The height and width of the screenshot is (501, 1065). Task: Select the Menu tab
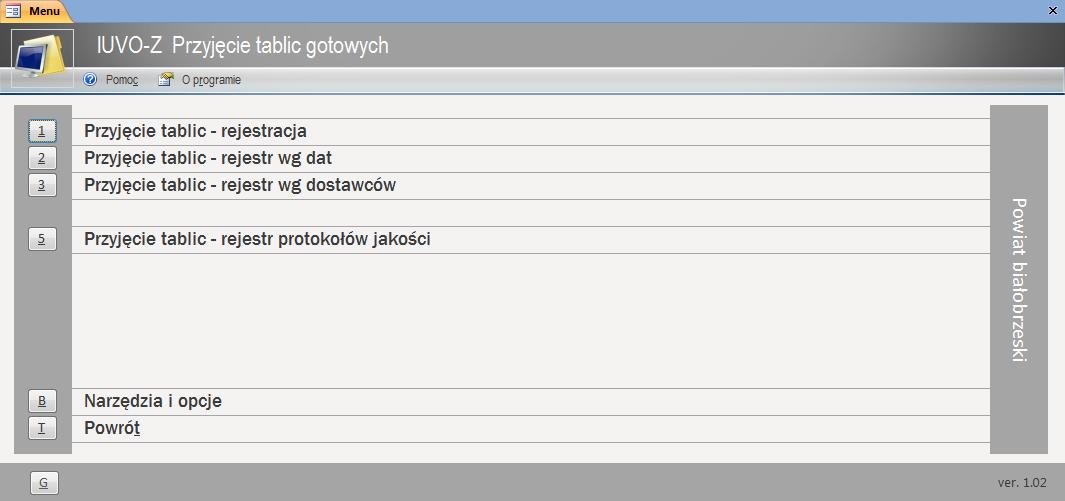(x=43, y=11)
